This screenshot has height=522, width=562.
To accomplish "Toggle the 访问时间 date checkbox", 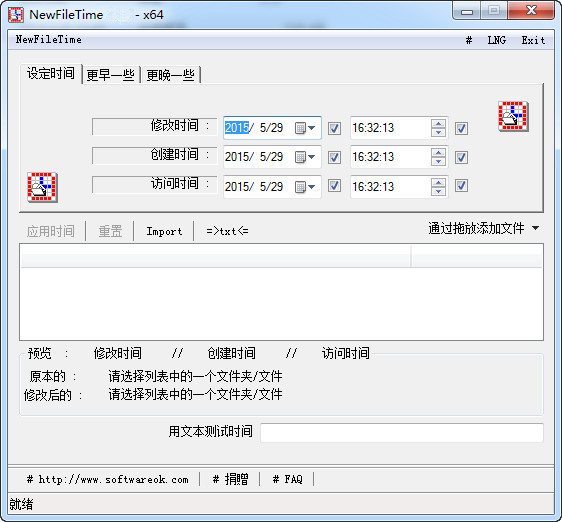I will pyautogui.click(x=334, y=186).
